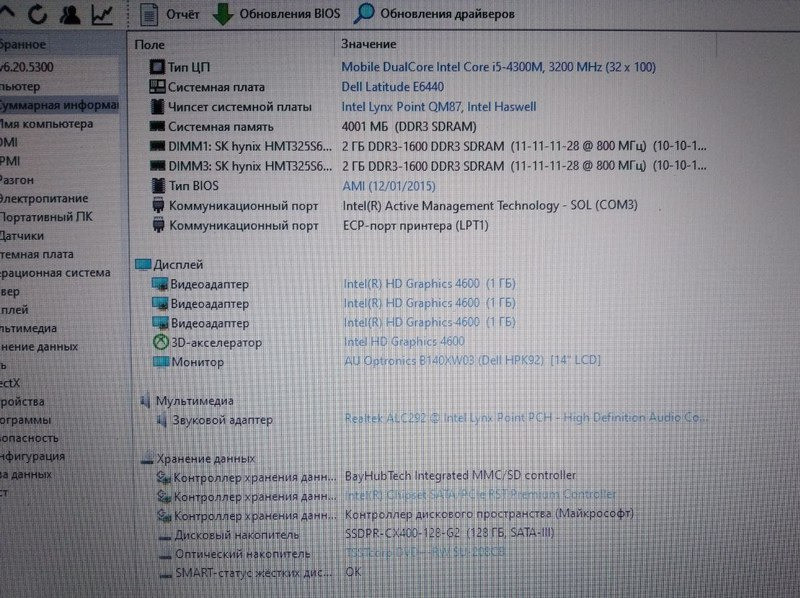
Task: Open the Разгон overclocking section
Action: click(x=26, y=181)
